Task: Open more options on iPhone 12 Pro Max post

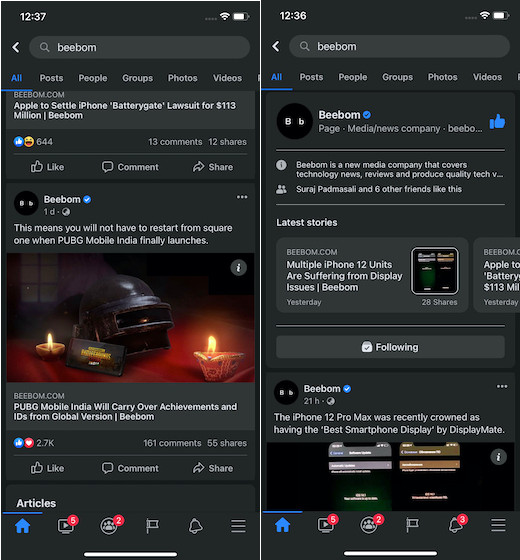Action: click(502, 386)
